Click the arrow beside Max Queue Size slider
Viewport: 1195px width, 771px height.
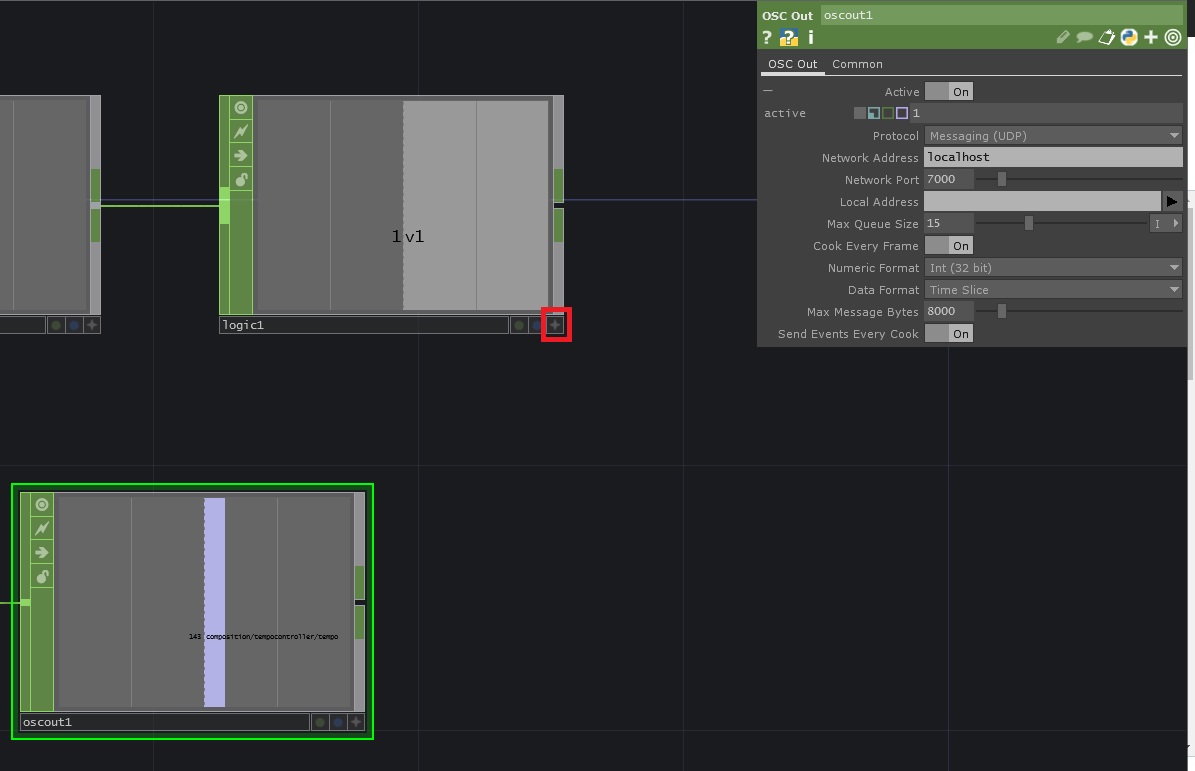click(1176, 224)
